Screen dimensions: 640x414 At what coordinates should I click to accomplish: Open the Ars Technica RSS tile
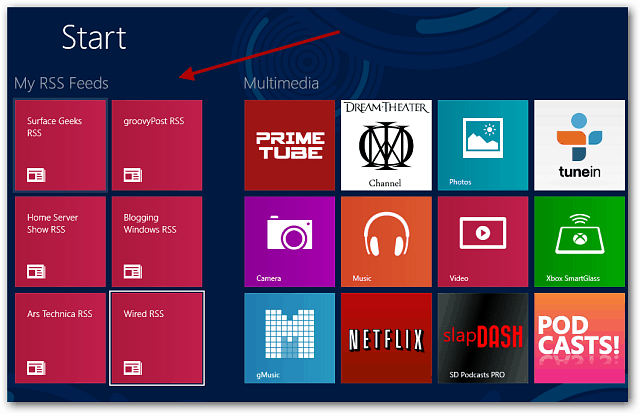(x=60, y=338)
